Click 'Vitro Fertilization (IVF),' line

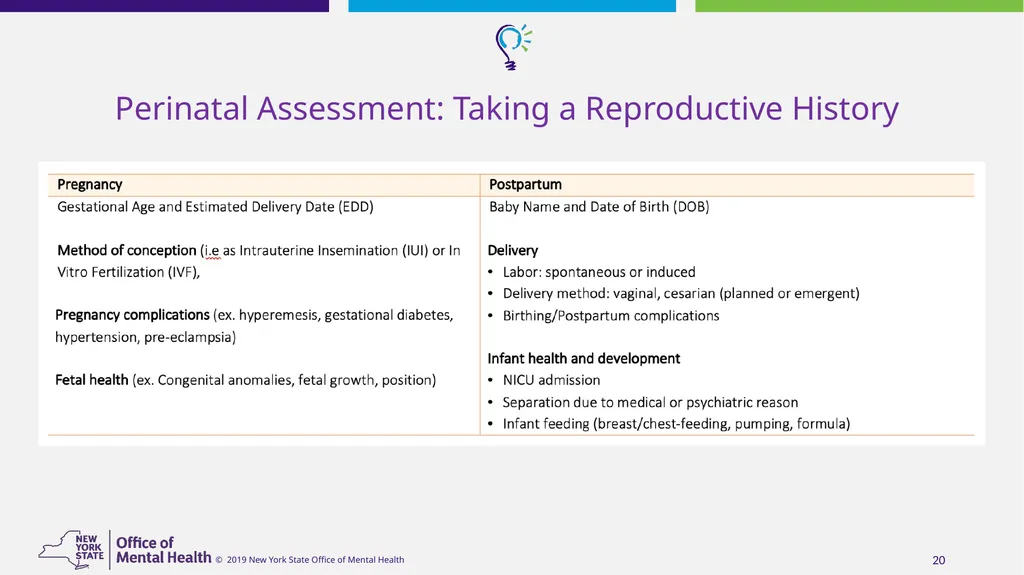click(129, 272)
